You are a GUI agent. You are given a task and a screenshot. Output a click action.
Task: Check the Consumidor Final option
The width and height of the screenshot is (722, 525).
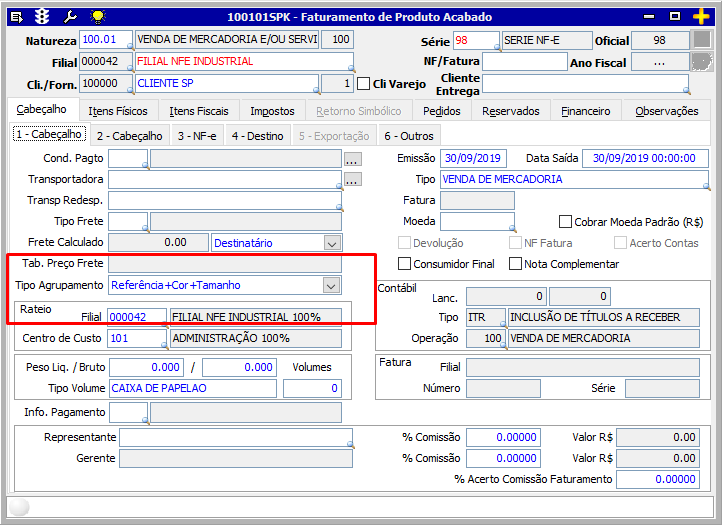(x=405, y=264)
